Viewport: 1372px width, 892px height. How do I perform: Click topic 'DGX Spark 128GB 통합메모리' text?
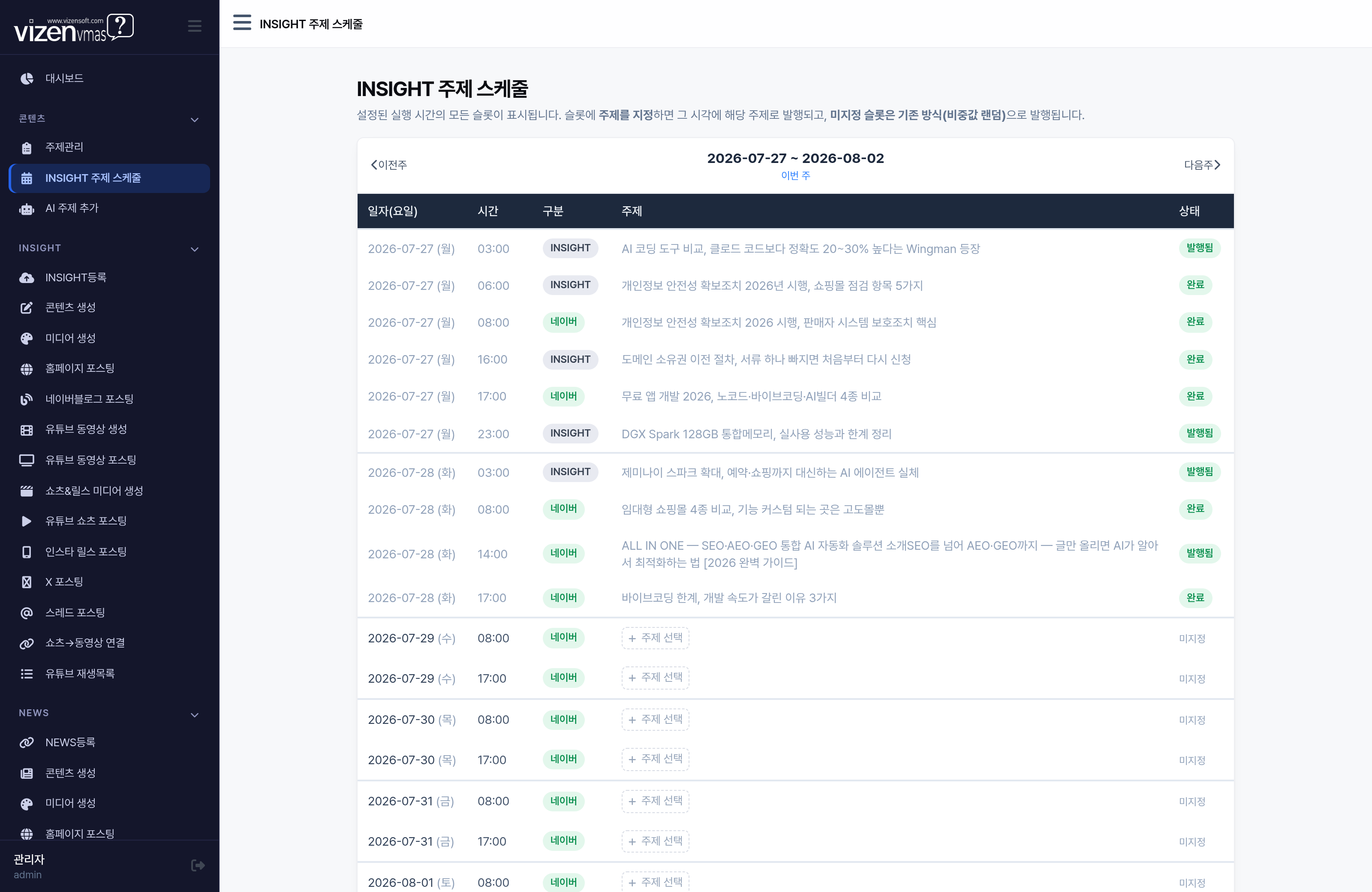coord(756,434)
